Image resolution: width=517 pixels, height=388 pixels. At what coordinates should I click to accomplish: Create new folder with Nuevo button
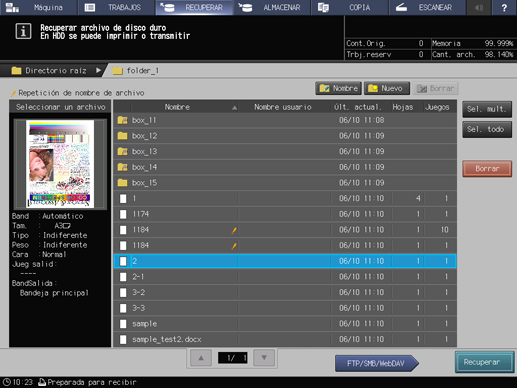point(387,88)
